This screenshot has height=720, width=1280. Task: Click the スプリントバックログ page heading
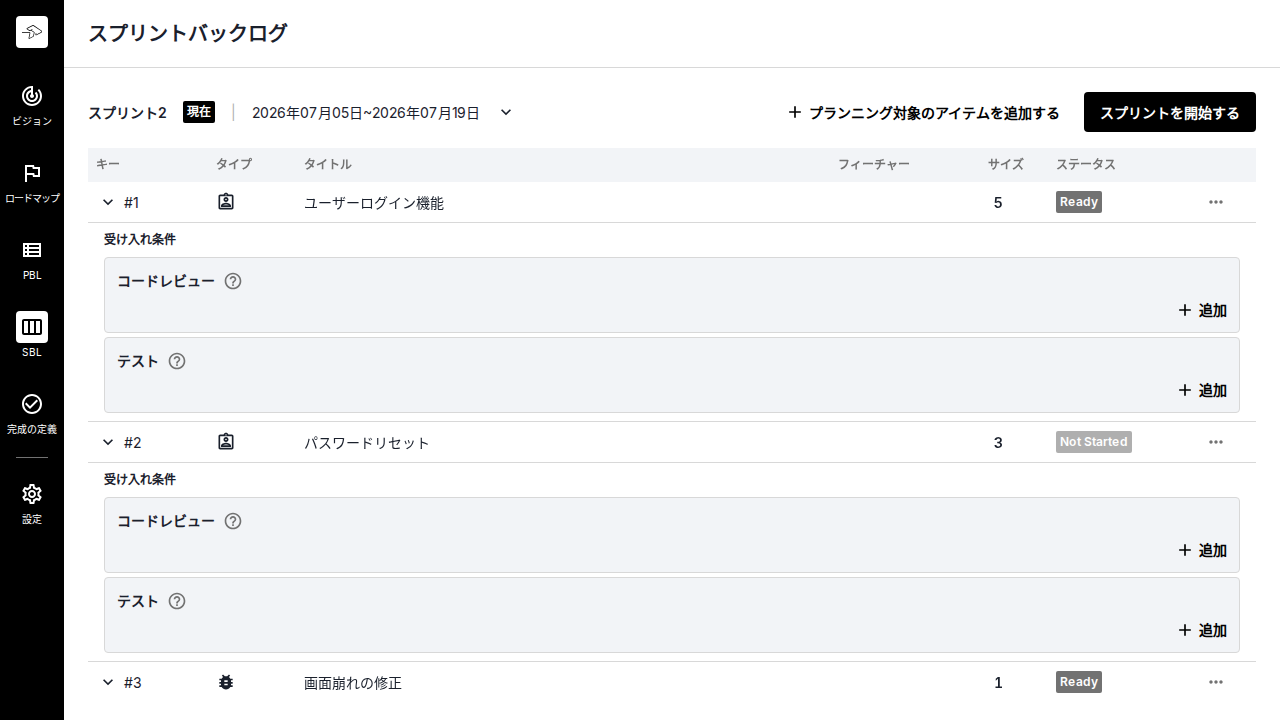pos(188,33)
